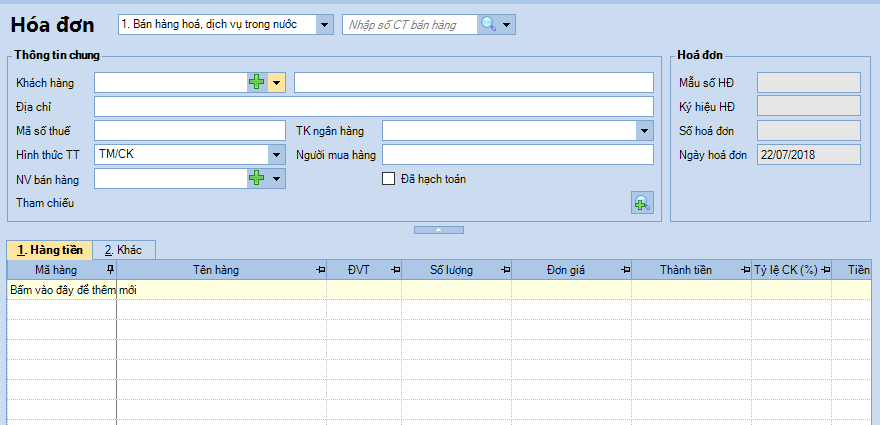The height and width of the screenshot is (425, 880).
Task: Click the Số lượng column header
Action: [456, 270]
